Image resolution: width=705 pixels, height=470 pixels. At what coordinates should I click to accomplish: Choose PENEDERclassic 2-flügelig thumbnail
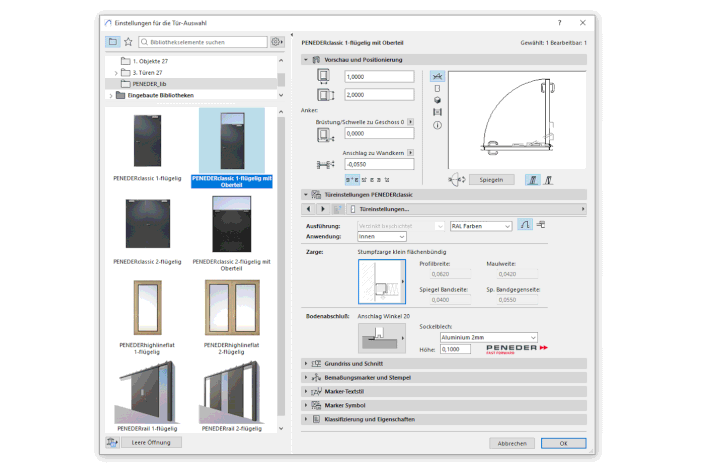tap(148, 224)
